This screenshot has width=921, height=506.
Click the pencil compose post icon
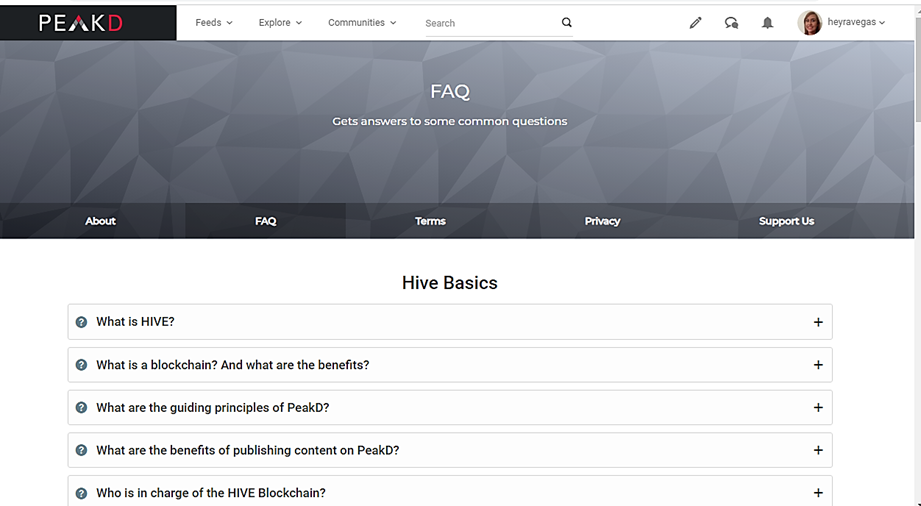click(x=695, y=23)
